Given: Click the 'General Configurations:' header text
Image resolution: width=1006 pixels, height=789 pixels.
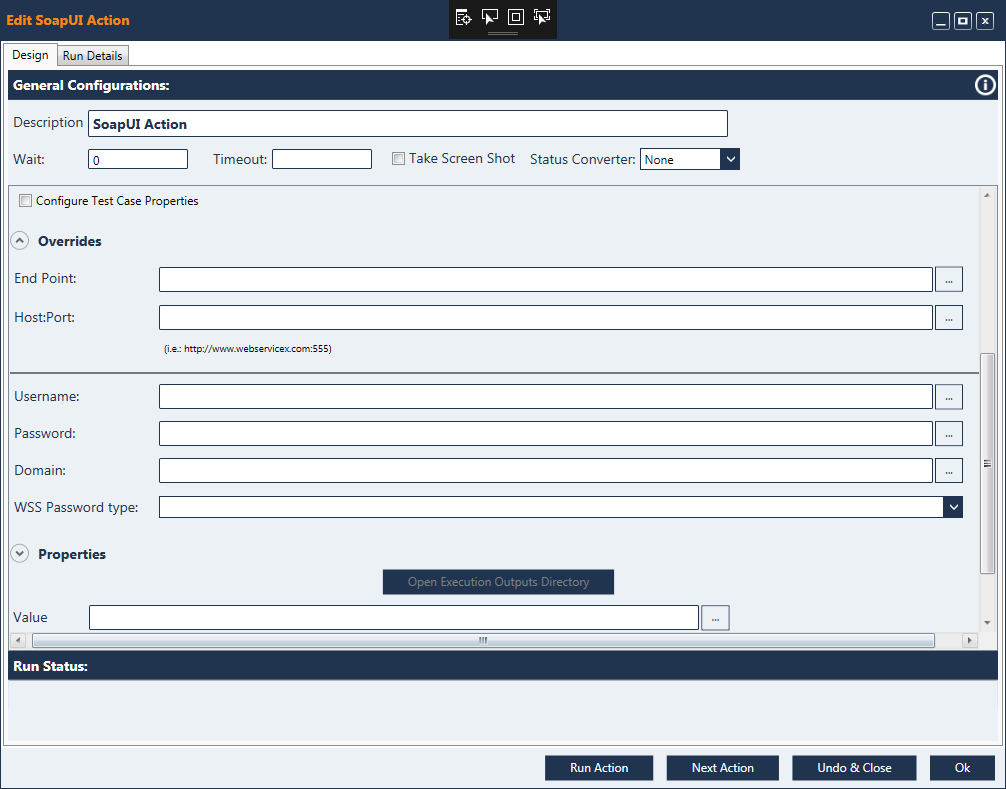Looking at the screenshot, I should [x=91, y=85].
